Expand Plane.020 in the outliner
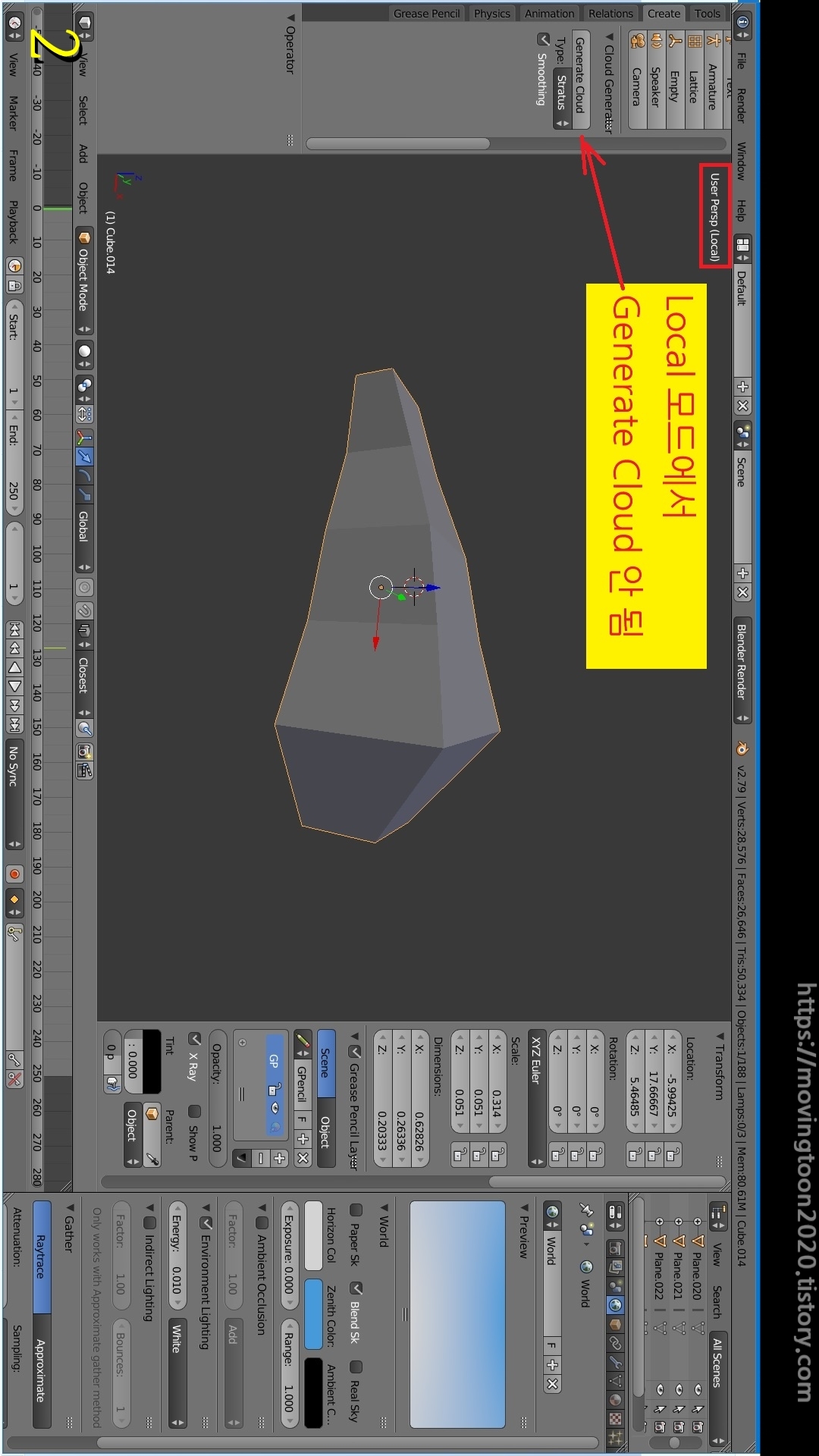The width and height of the screenshot is (819, 1456). click(x=698, y=1220)
